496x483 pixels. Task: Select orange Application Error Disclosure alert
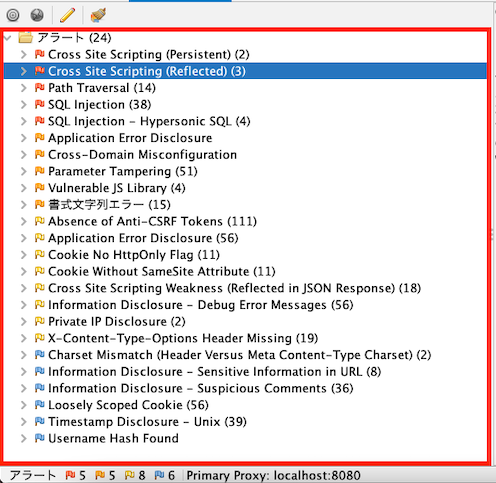pyautogui.click(x=130, y=138)
